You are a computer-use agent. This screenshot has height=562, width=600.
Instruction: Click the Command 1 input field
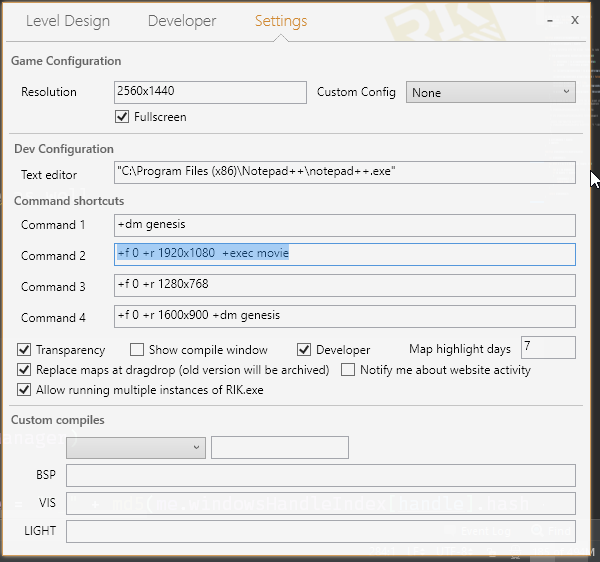pyautogui.click(x=345, y=224)
